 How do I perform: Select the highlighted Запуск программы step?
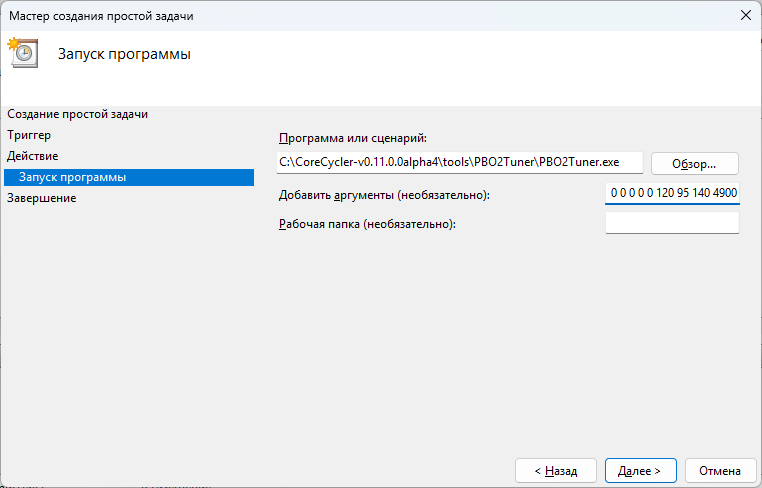[129, 177]
